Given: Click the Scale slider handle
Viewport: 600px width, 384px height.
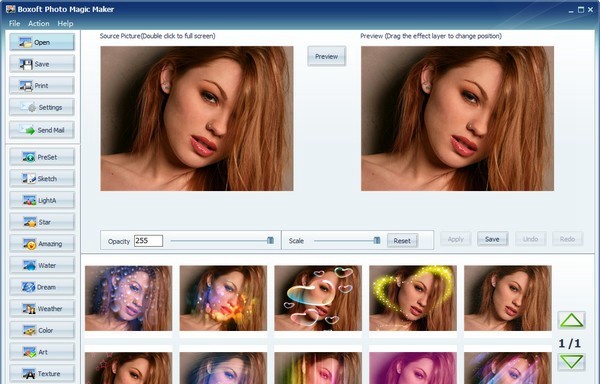Looking at the screenshot, I should [377, 240].
